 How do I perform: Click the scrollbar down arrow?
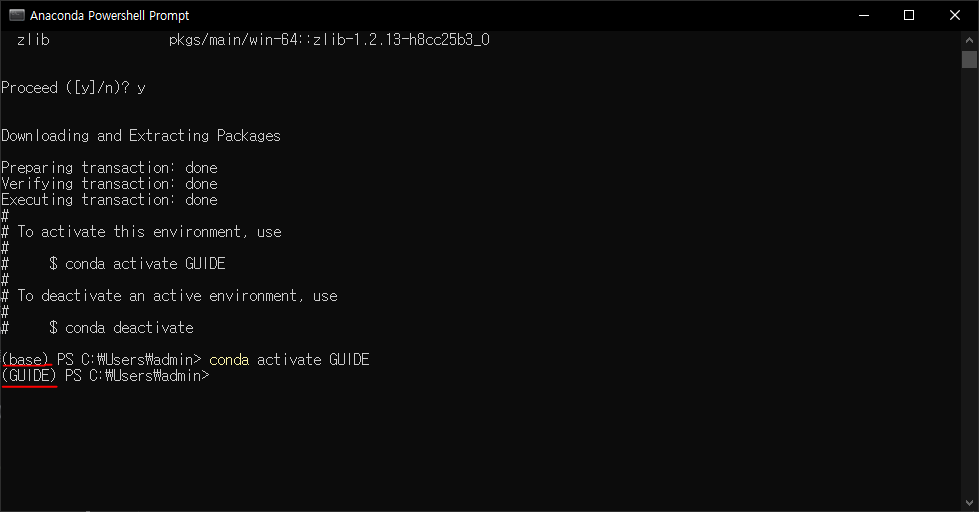click(969, 503)
